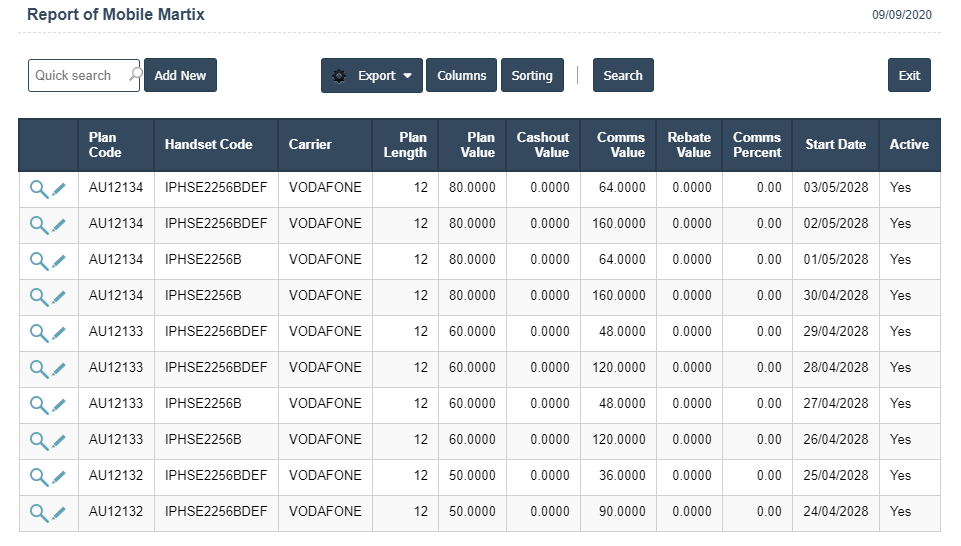Click the Comms Value column header

[x=620, y=145]
